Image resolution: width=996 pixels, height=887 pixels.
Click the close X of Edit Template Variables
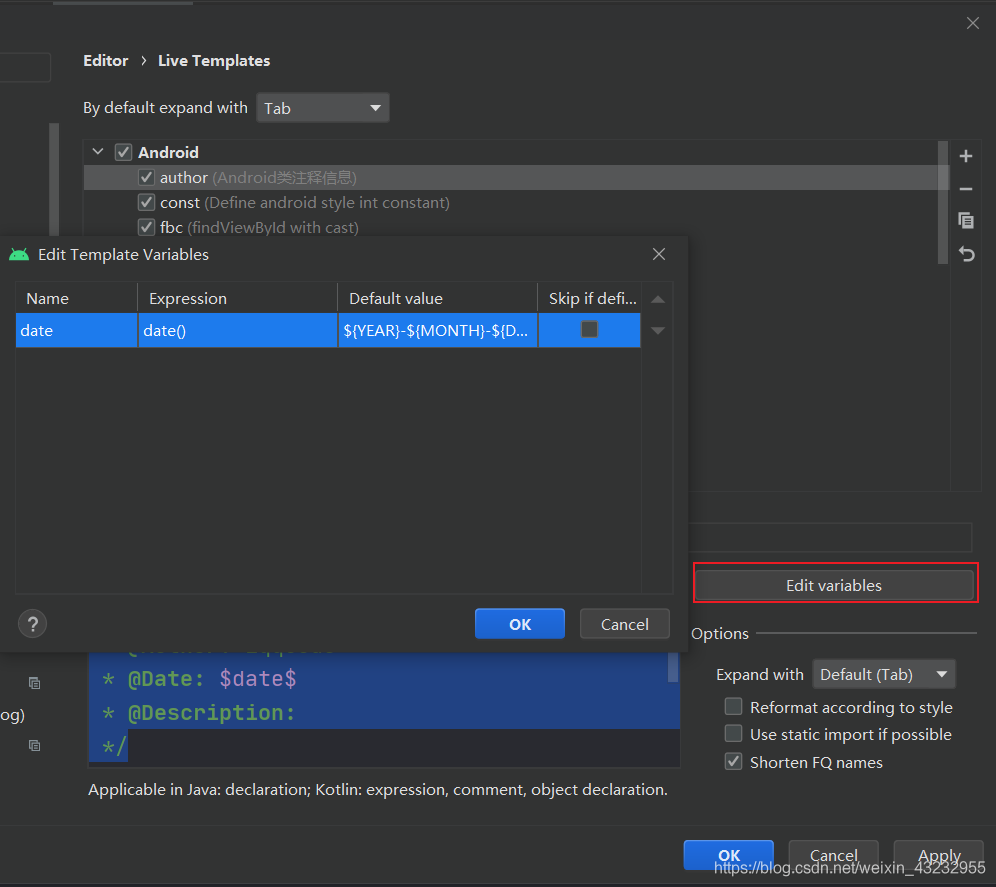pyautogui.click(x=658, y=254)
